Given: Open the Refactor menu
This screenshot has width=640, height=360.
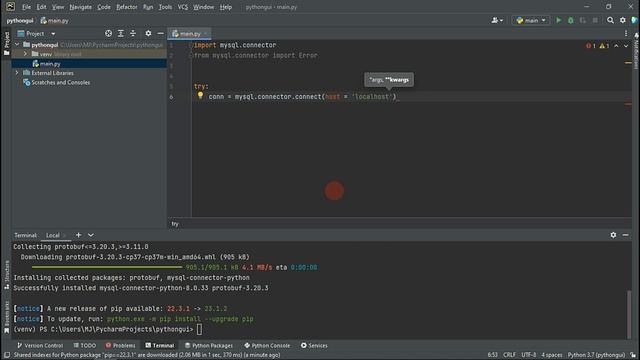Looking at the screenshot, I should tap(127, 7).
